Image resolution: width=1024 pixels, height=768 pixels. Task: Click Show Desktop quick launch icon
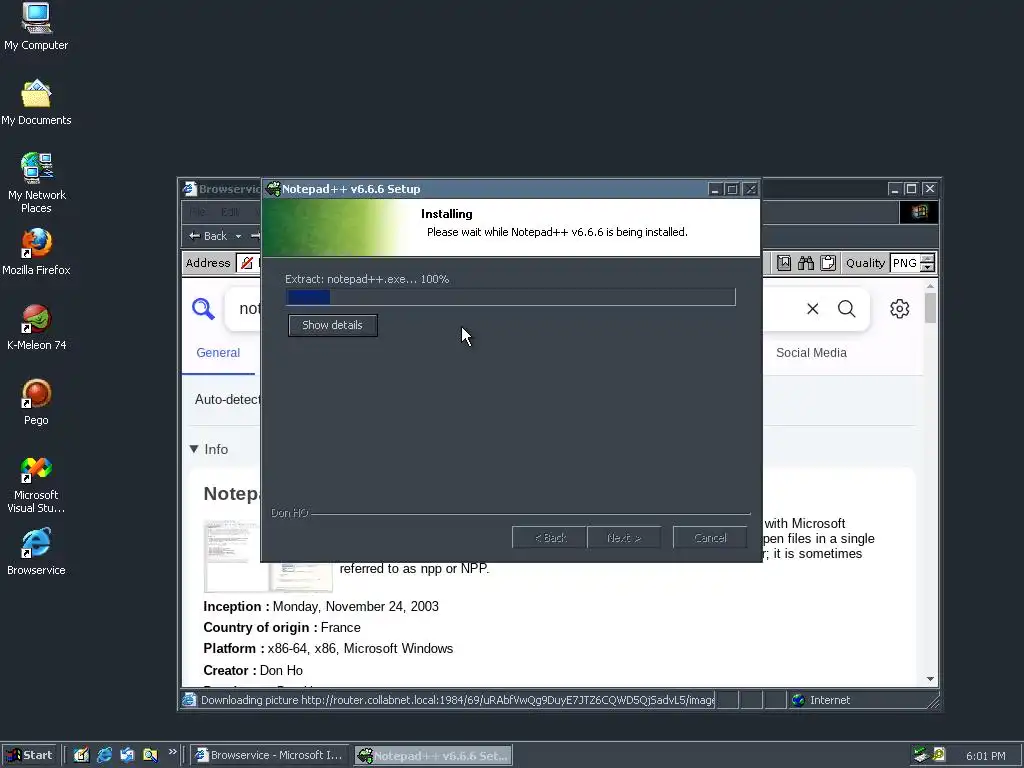(x=81, y=756)
